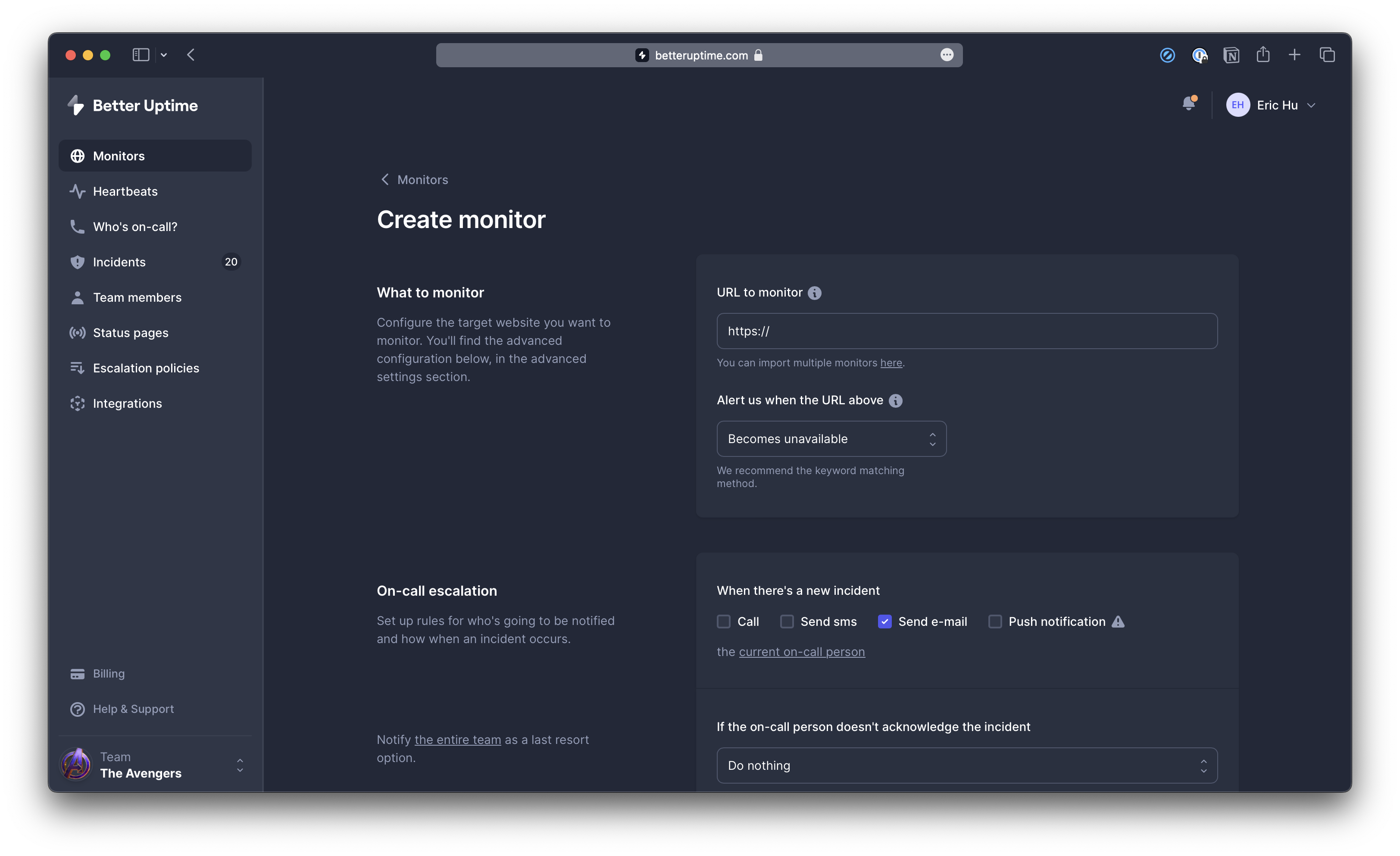Viewport: 1400px width, 856px height.
Task: Open Team members page
Action: [155, 297]
